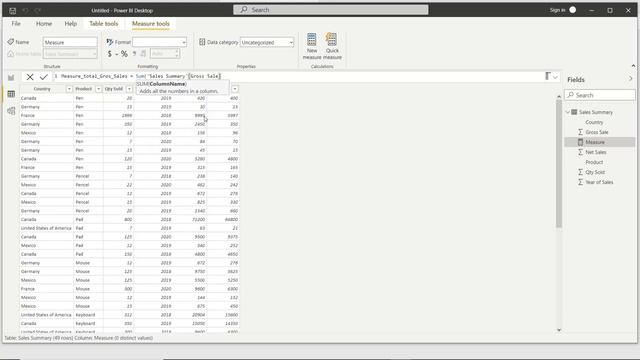640x360 pixels.
Task: Open the Help tab
Action: click(x=71, y=24)
